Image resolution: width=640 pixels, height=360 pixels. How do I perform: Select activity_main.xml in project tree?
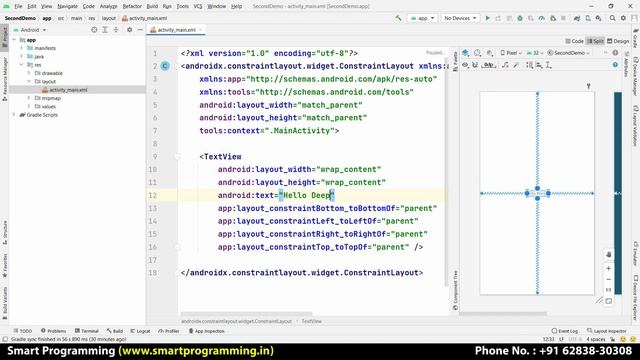coord(68,90)
